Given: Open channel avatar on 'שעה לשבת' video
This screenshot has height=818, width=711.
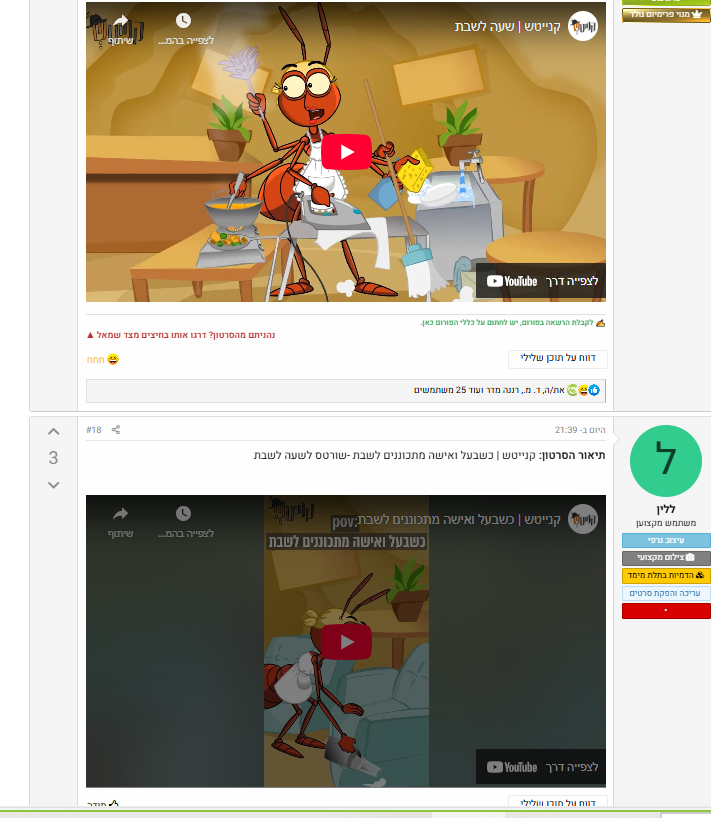Looking at the screenshot, I should (583, 26).
